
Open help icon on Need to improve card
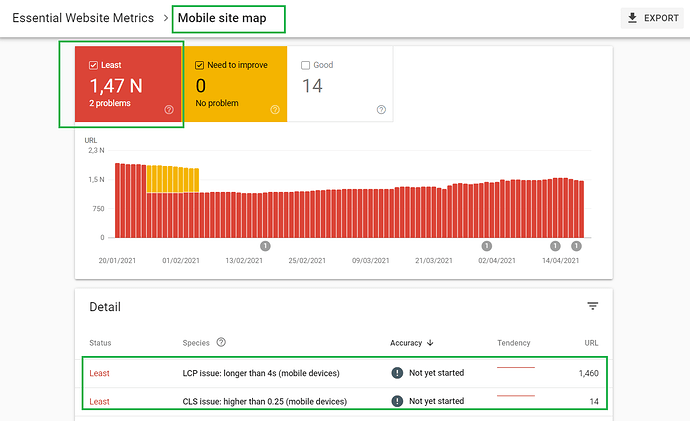275,110
